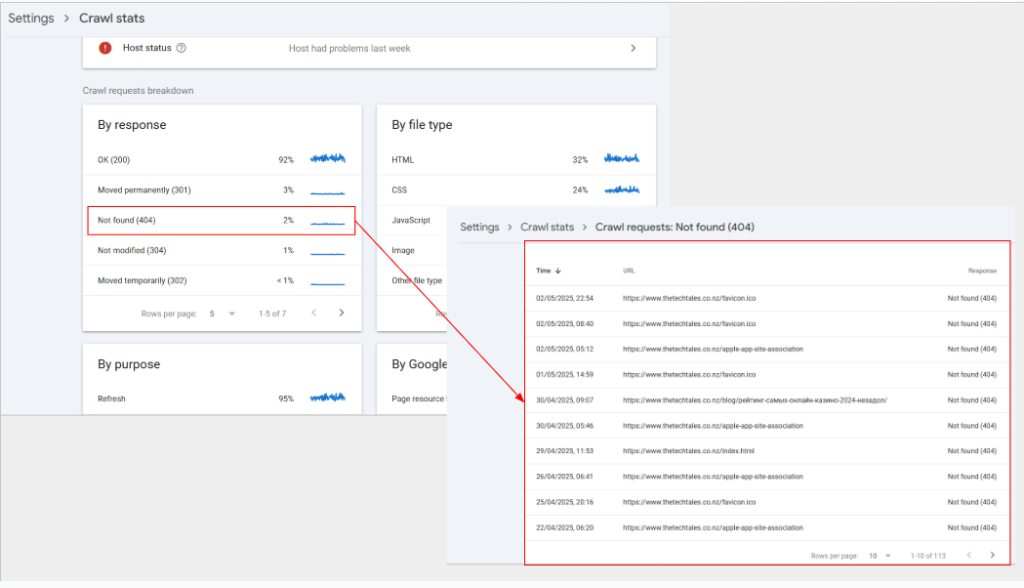Click the Response column header
The image size is (1024, 588).
coord(982,270)
